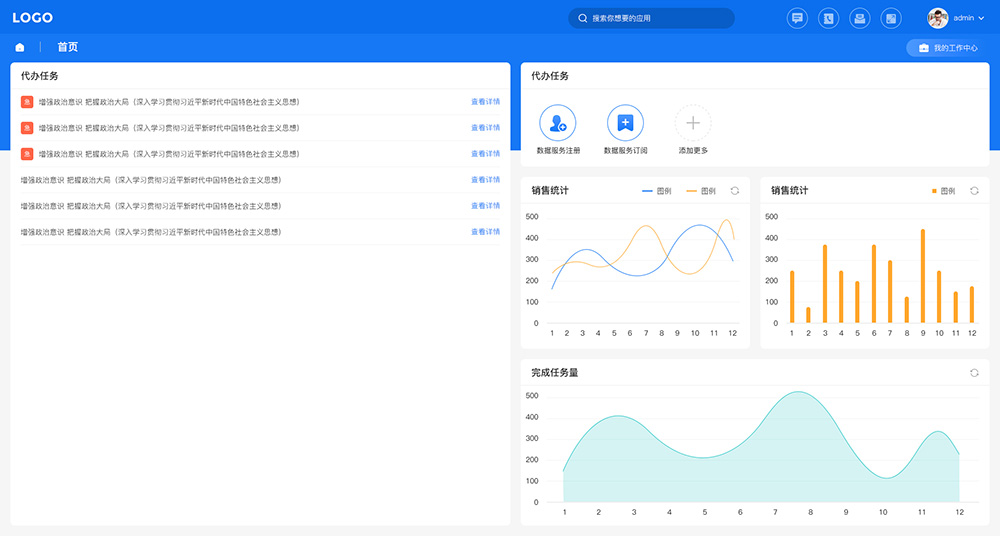Go to home via the house icon
This screenshot has width=1000, height=536.
pyautogui.click(x=20, y=47)
